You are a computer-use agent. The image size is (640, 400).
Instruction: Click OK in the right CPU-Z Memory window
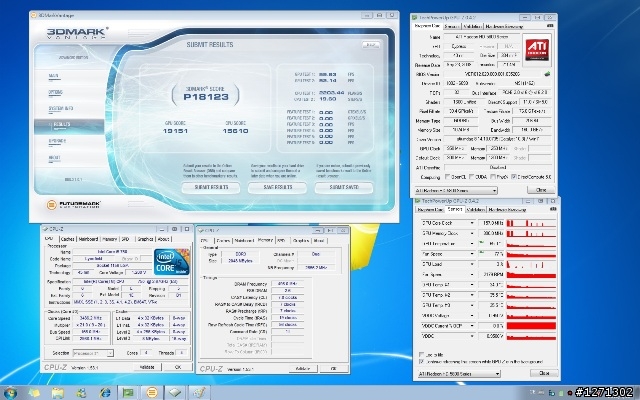[x=333, y=369]
